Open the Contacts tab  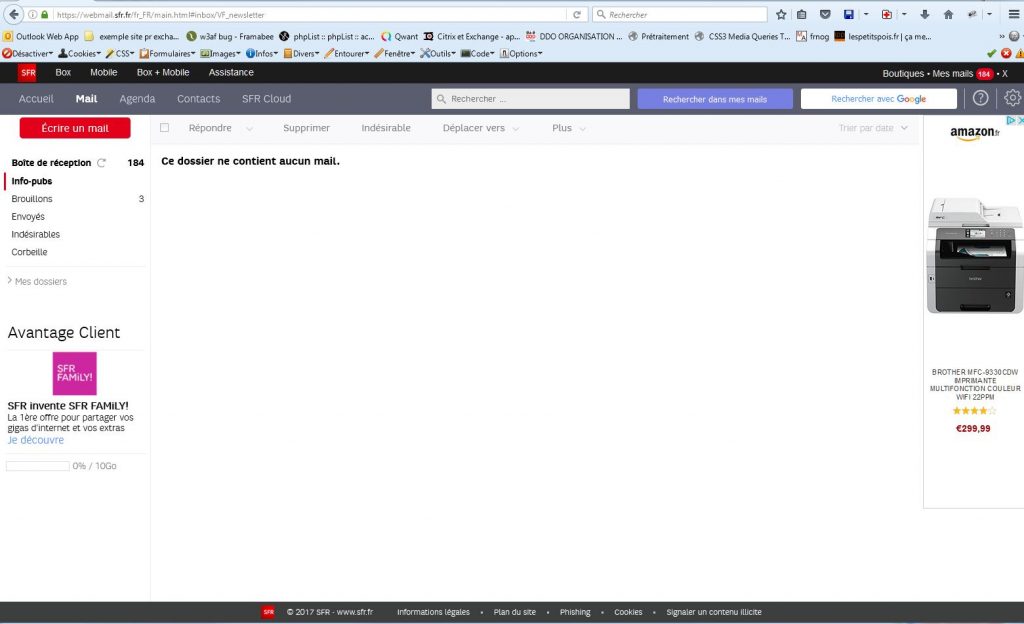(x=198, y=99)
